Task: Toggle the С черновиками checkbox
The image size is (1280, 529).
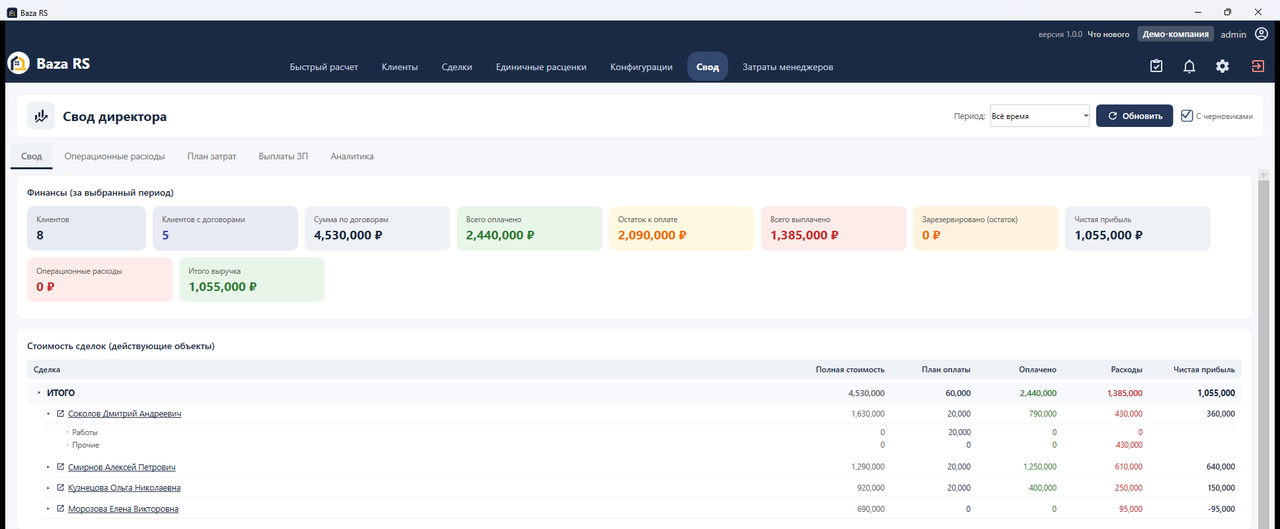Action: point(1187,115)
